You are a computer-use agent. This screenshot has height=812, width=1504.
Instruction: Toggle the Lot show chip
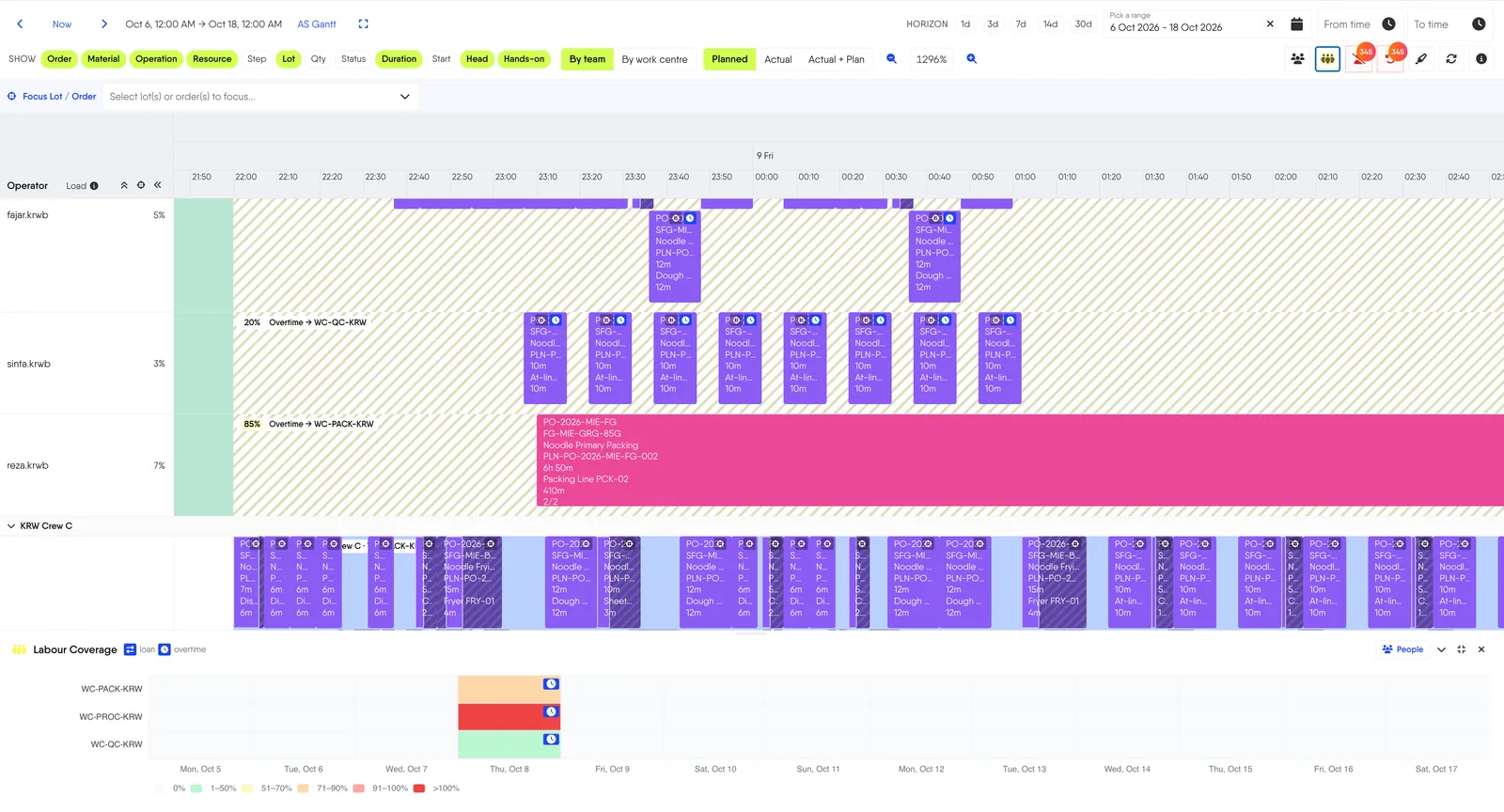tap(289, 59)
